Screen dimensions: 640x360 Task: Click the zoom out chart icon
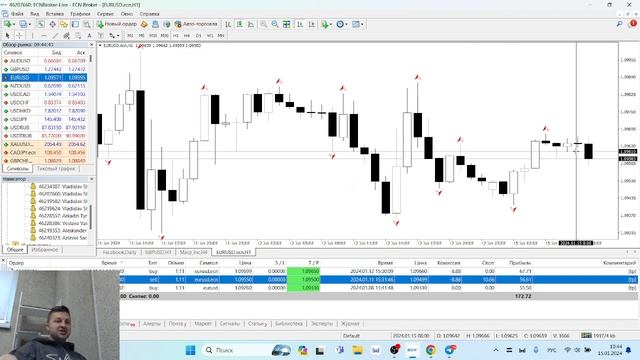pyautogui.click(x=275, y=24)
